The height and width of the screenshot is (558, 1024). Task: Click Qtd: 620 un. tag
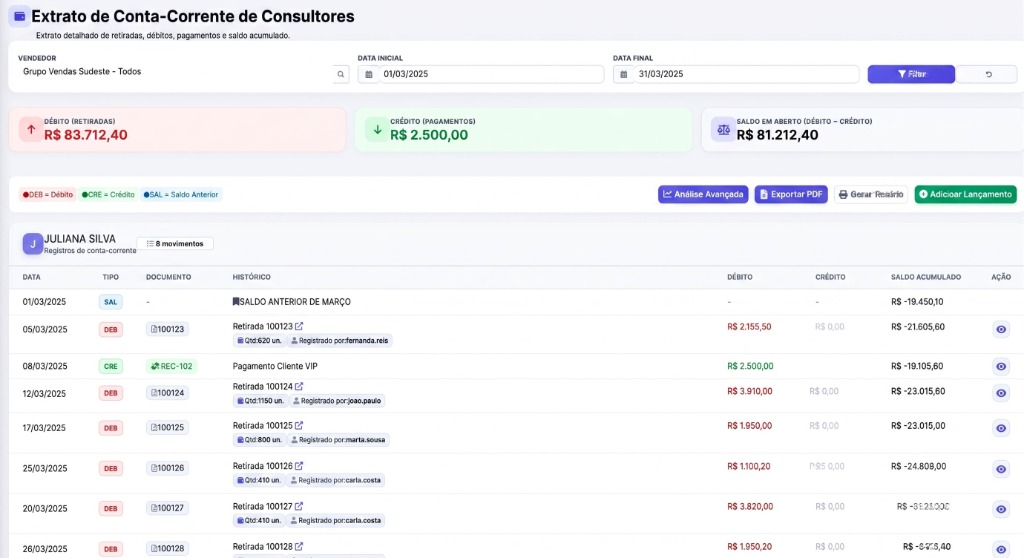click(x=259, y=340)
